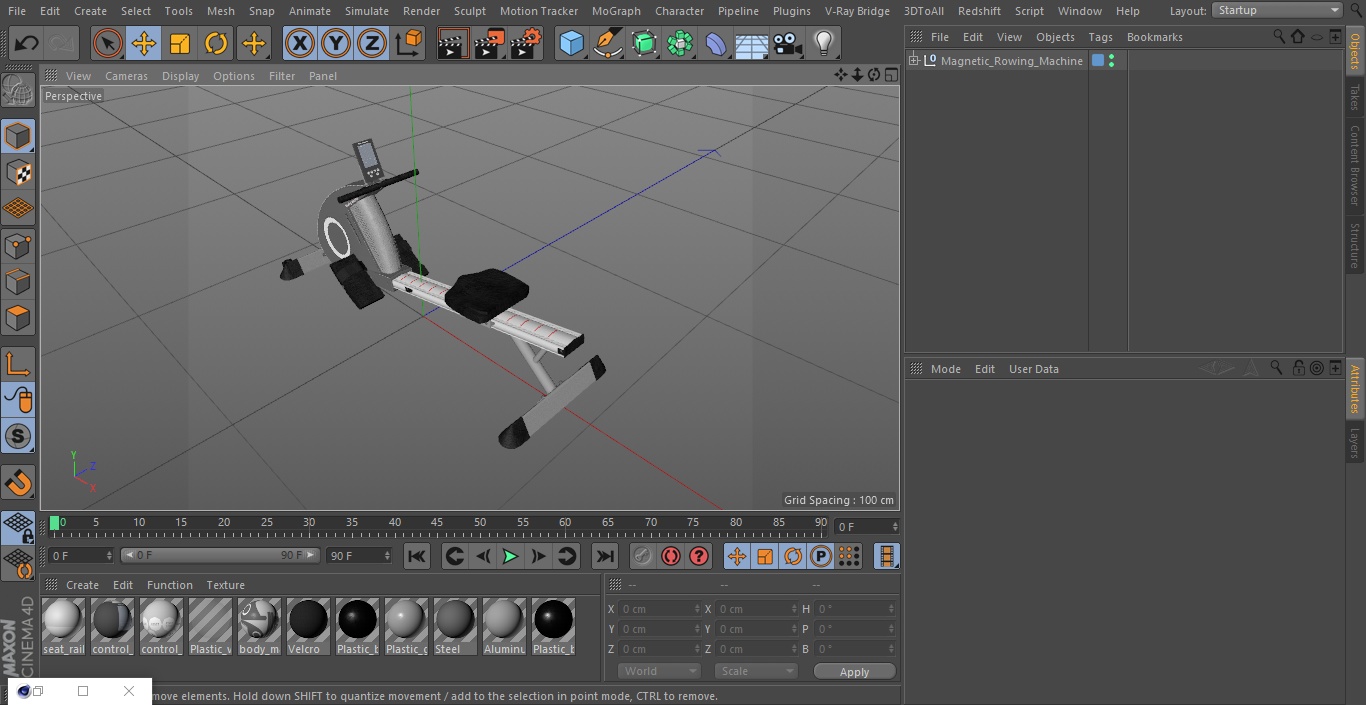This screenshot has height=705, width=1366.
Task: Select the Steel material swatch
Action: [x=455, y=627]
